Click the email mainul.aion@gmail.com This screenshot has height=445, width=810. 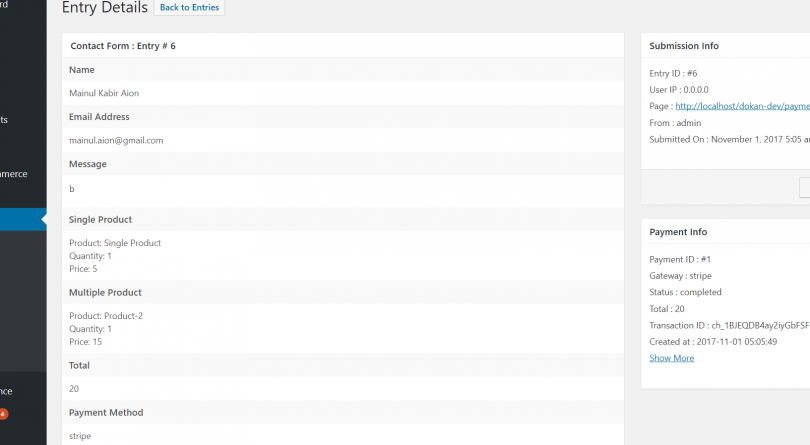(116, 141)
